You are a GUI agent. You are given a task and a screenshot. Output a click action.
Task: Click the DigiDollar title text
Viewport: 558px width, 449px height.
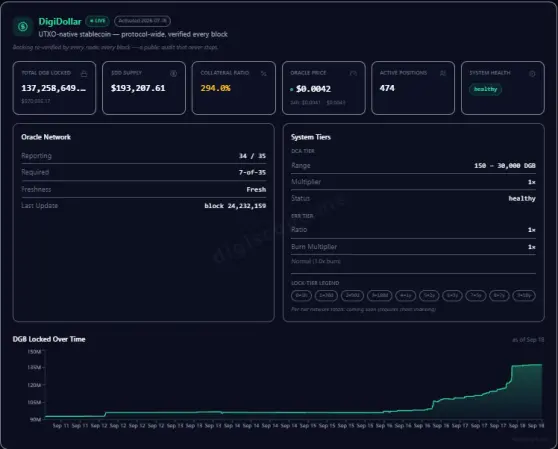[60, 22]
